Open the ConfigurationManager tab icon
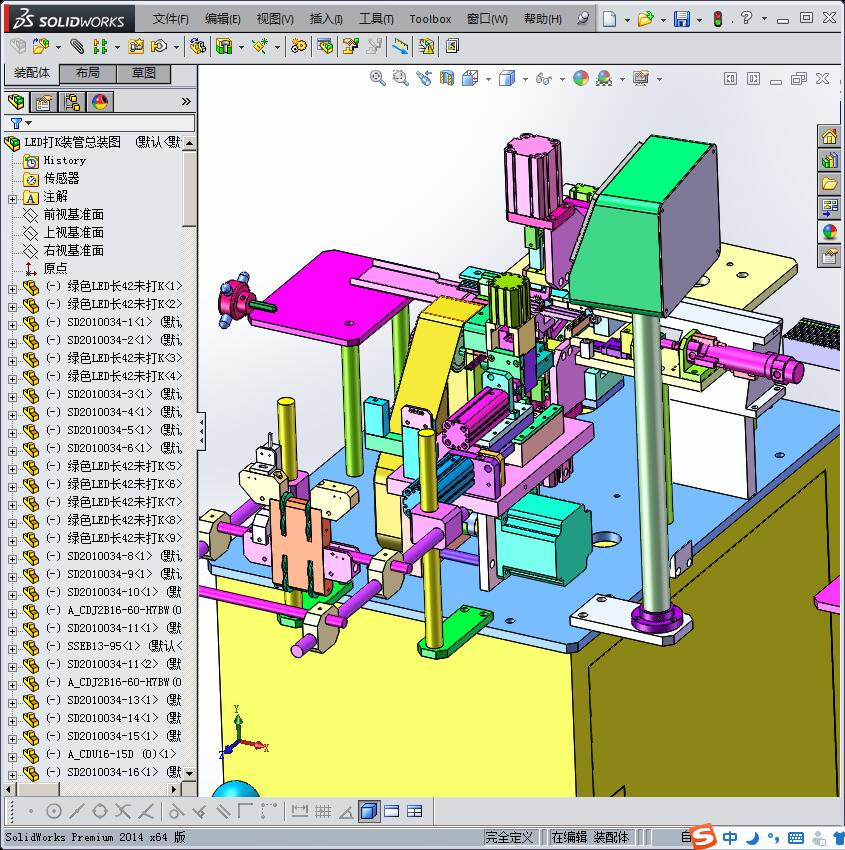 tap(72, 101)
